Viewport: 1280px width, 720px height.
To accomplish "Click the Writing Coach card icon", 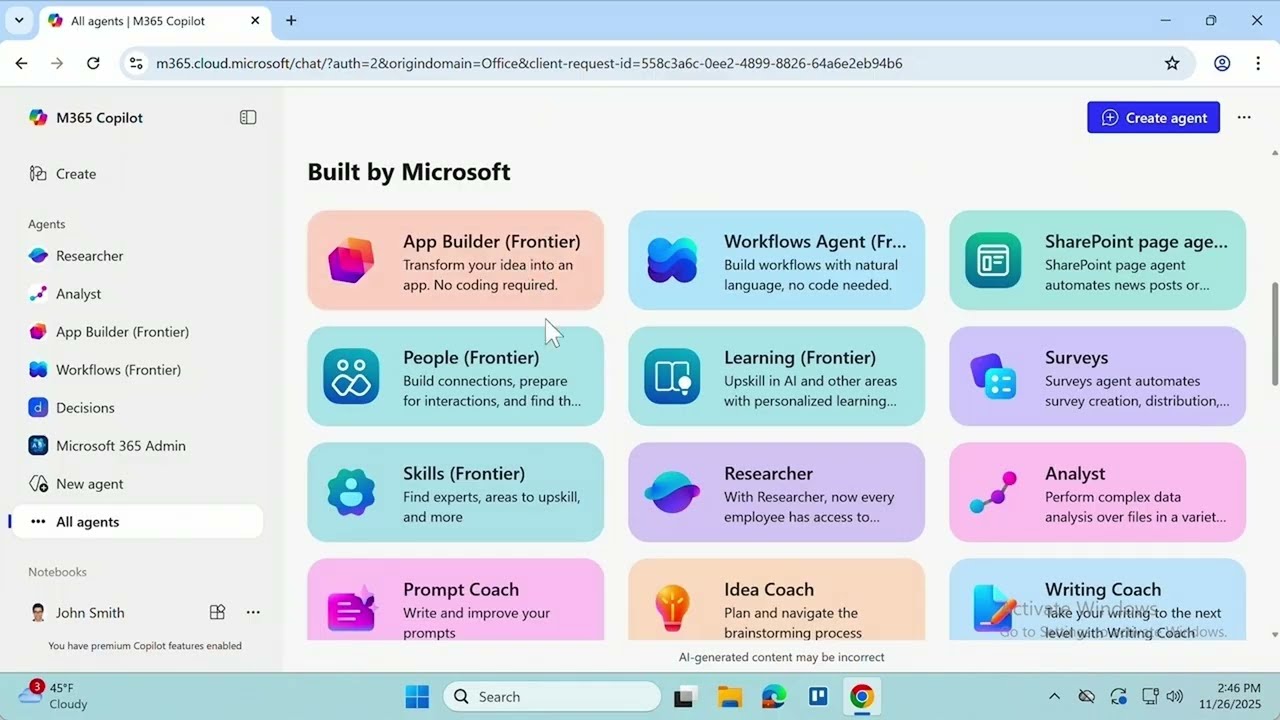I will point(993,607).
